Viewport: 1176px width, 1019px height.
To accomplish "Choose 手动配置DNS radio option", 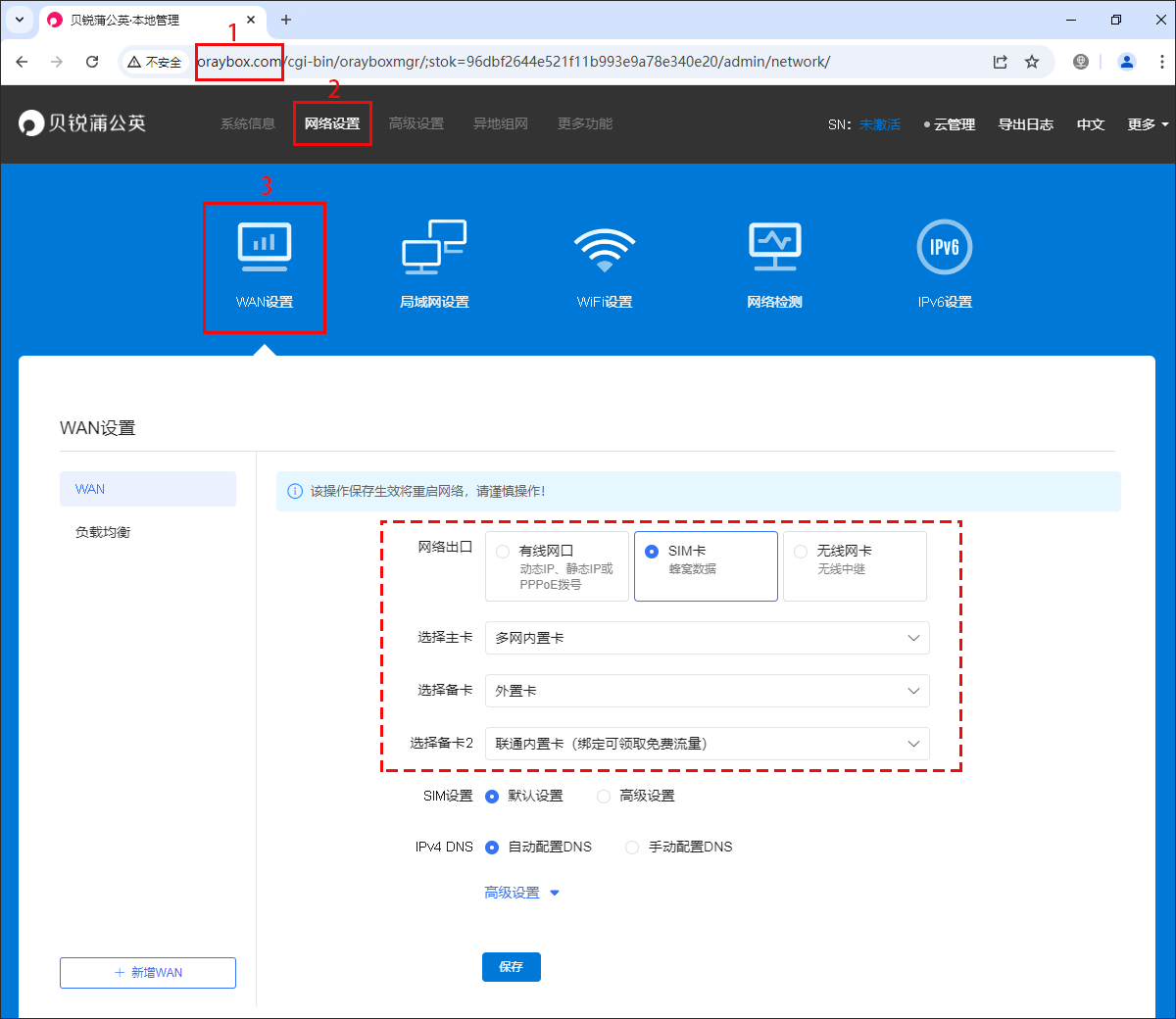I will (x=632, y=848).
